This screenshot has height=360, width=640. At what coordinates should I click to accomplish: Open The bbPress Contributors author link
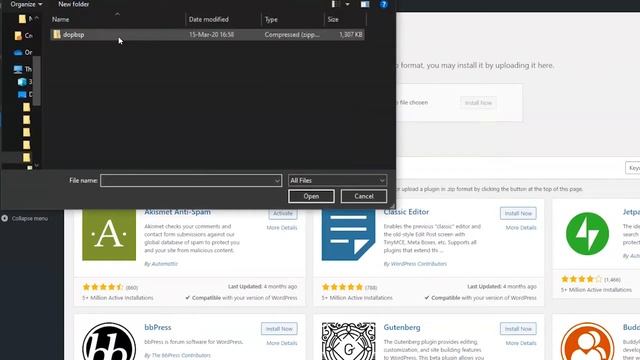181,356
